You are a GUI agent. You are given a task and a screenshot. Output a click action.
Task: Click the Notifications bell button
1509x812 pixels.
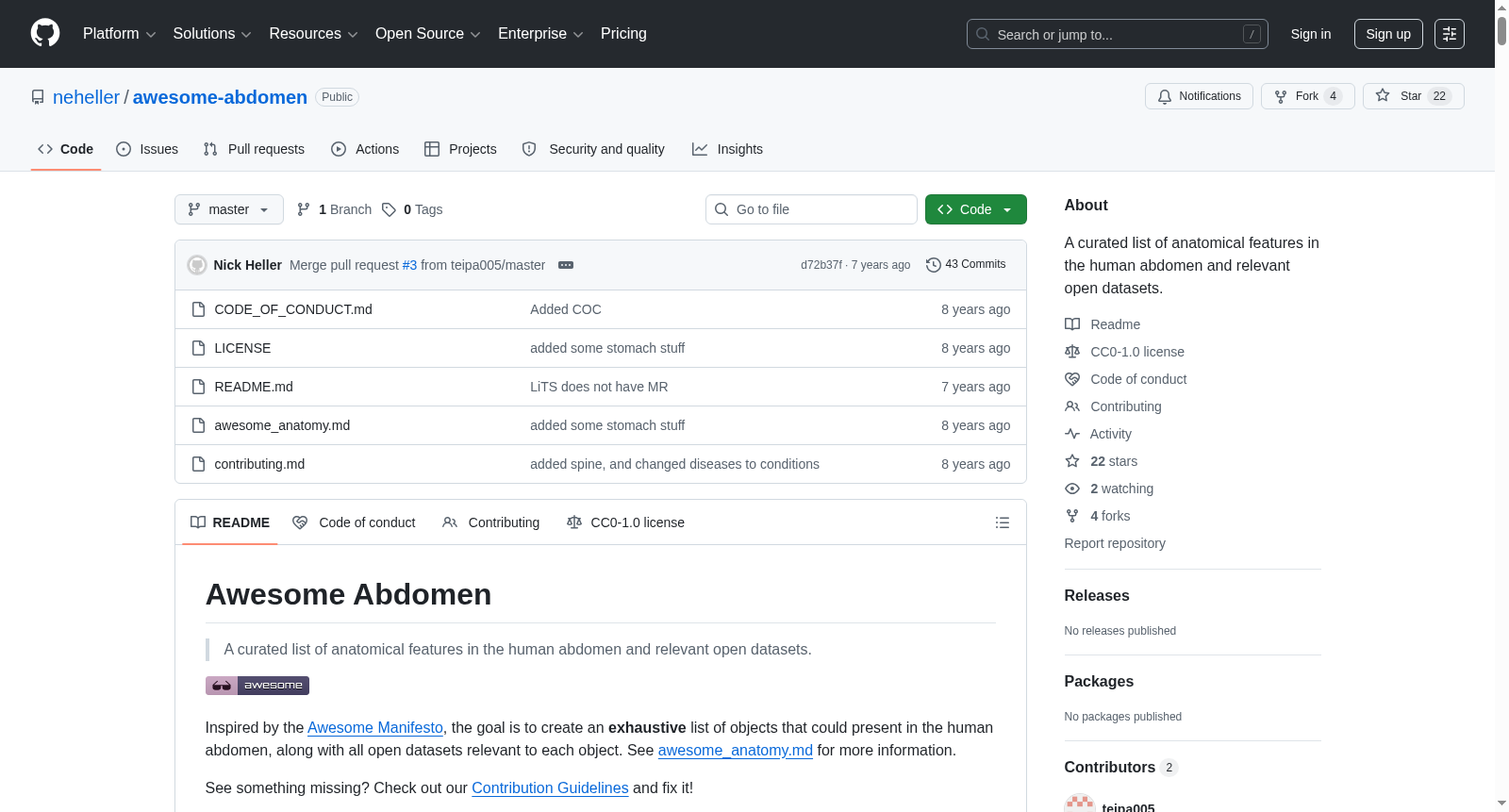coord(1199,96)
